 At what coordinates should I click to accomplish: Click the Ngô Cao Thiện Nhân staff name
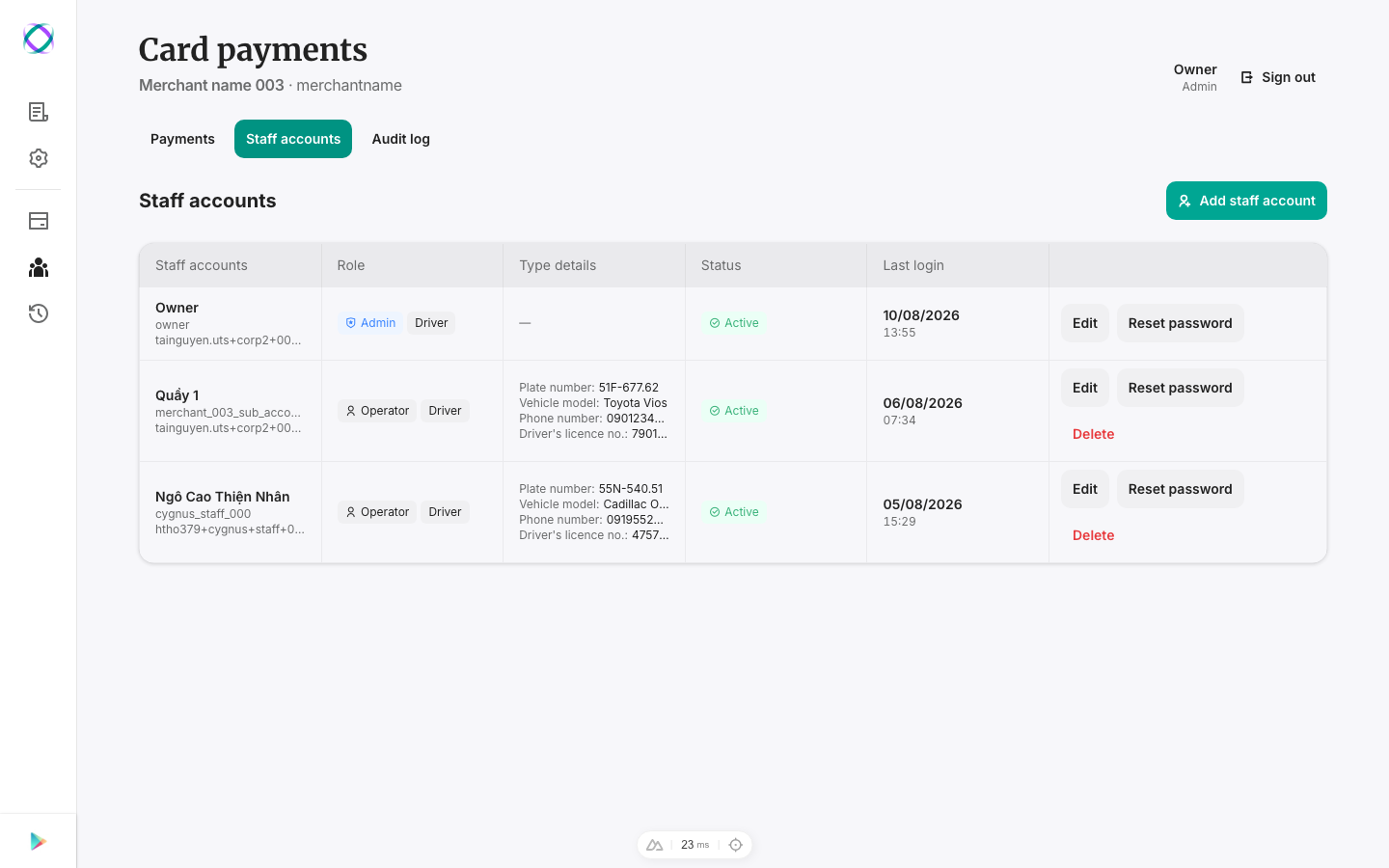[223, 497]
